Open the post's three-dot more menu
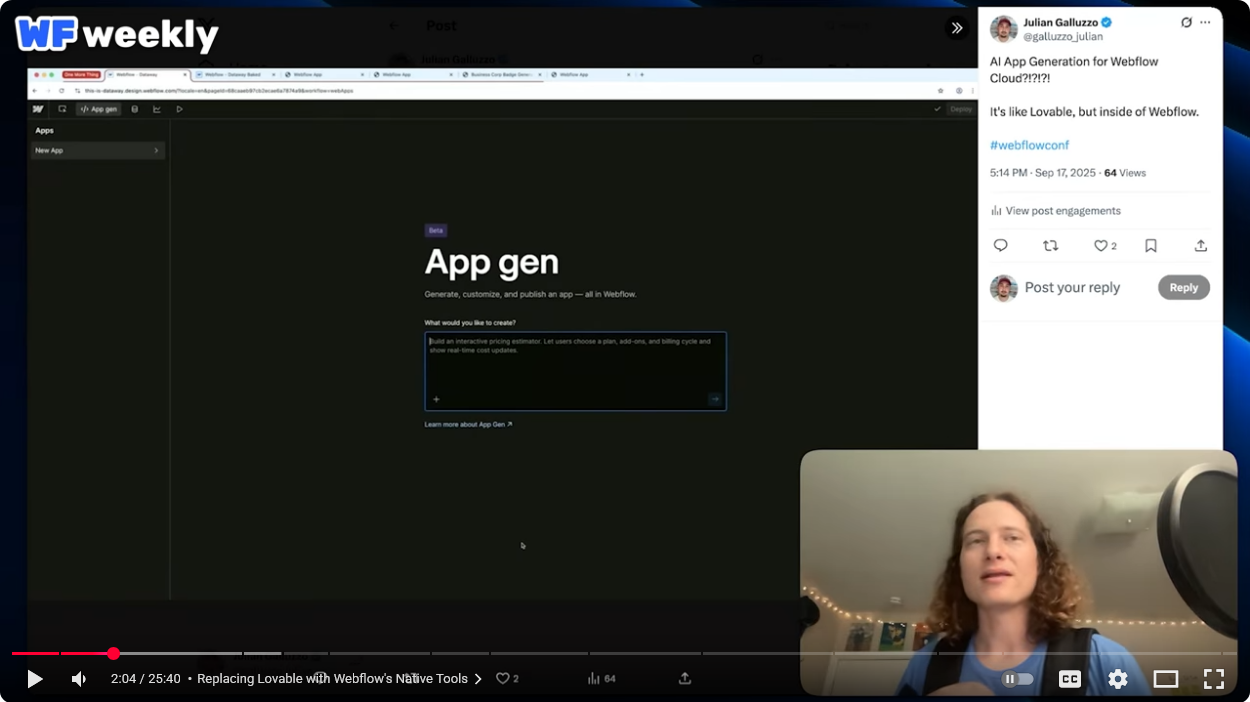Viewport: 1250px width, 702px height. [1206, 22]
